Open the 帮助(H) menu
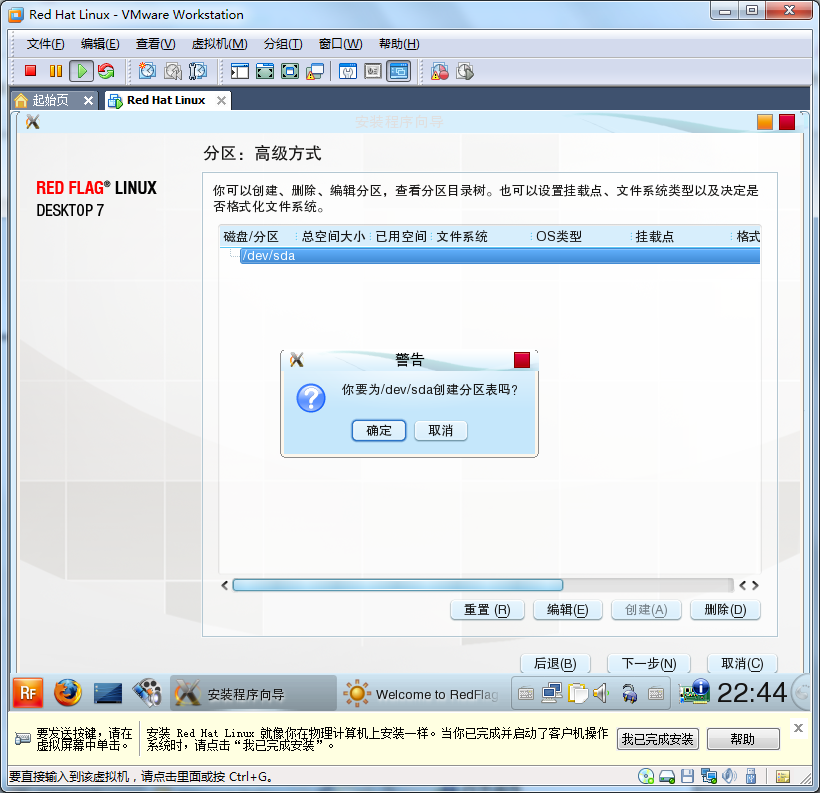820x793 pixels. (x=399, y=44)
